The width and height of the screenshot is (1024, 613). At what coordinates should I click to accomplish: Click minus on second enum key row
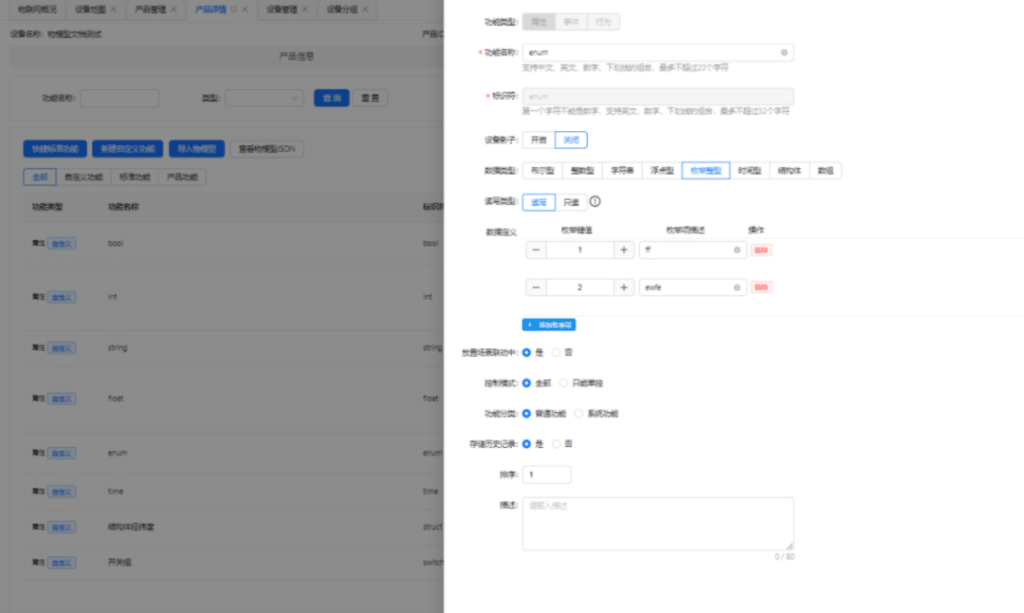tap(535, 287)
